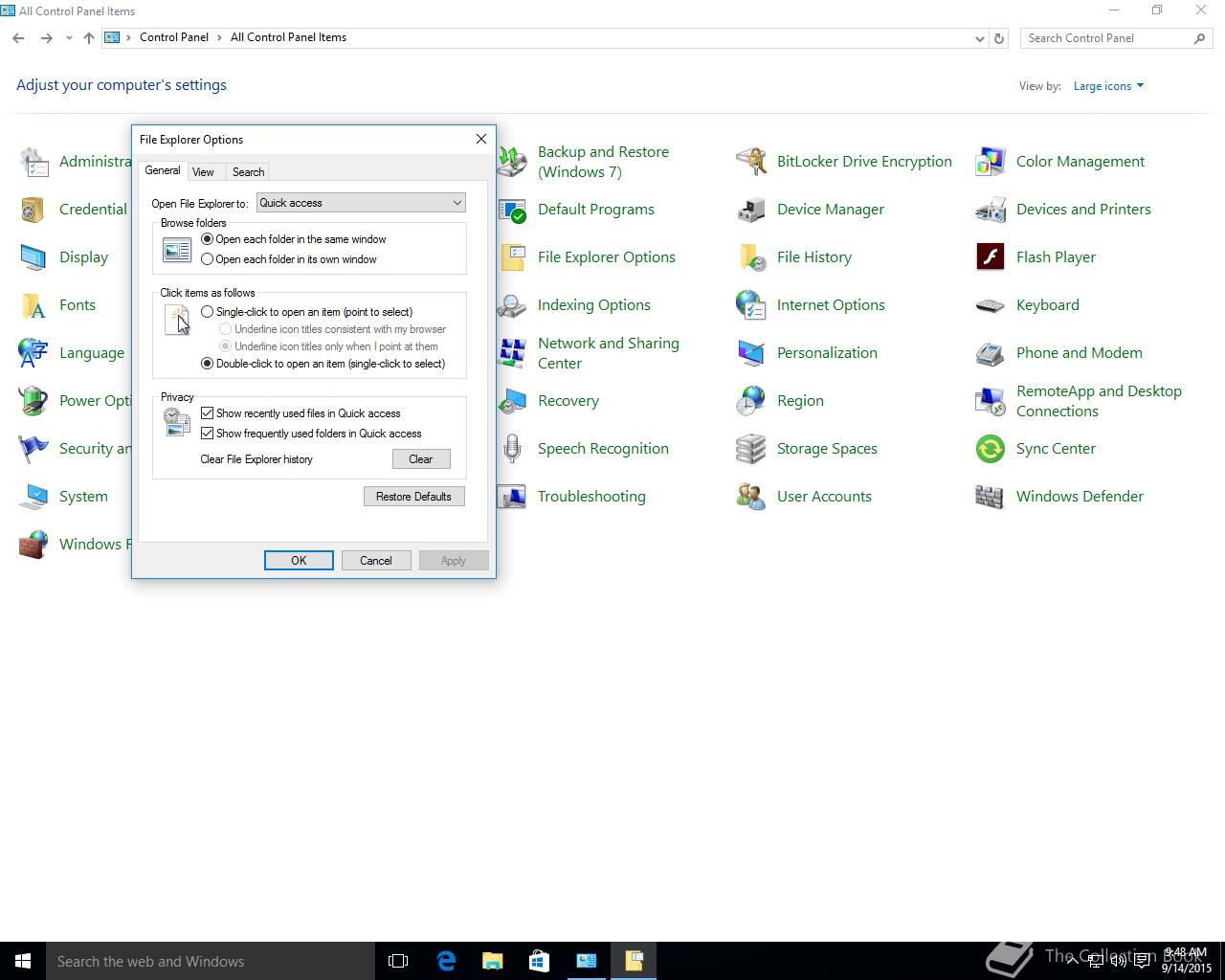Open the Default Programs link
Viewport: 1225px width, 980px height.
[596, 210]
